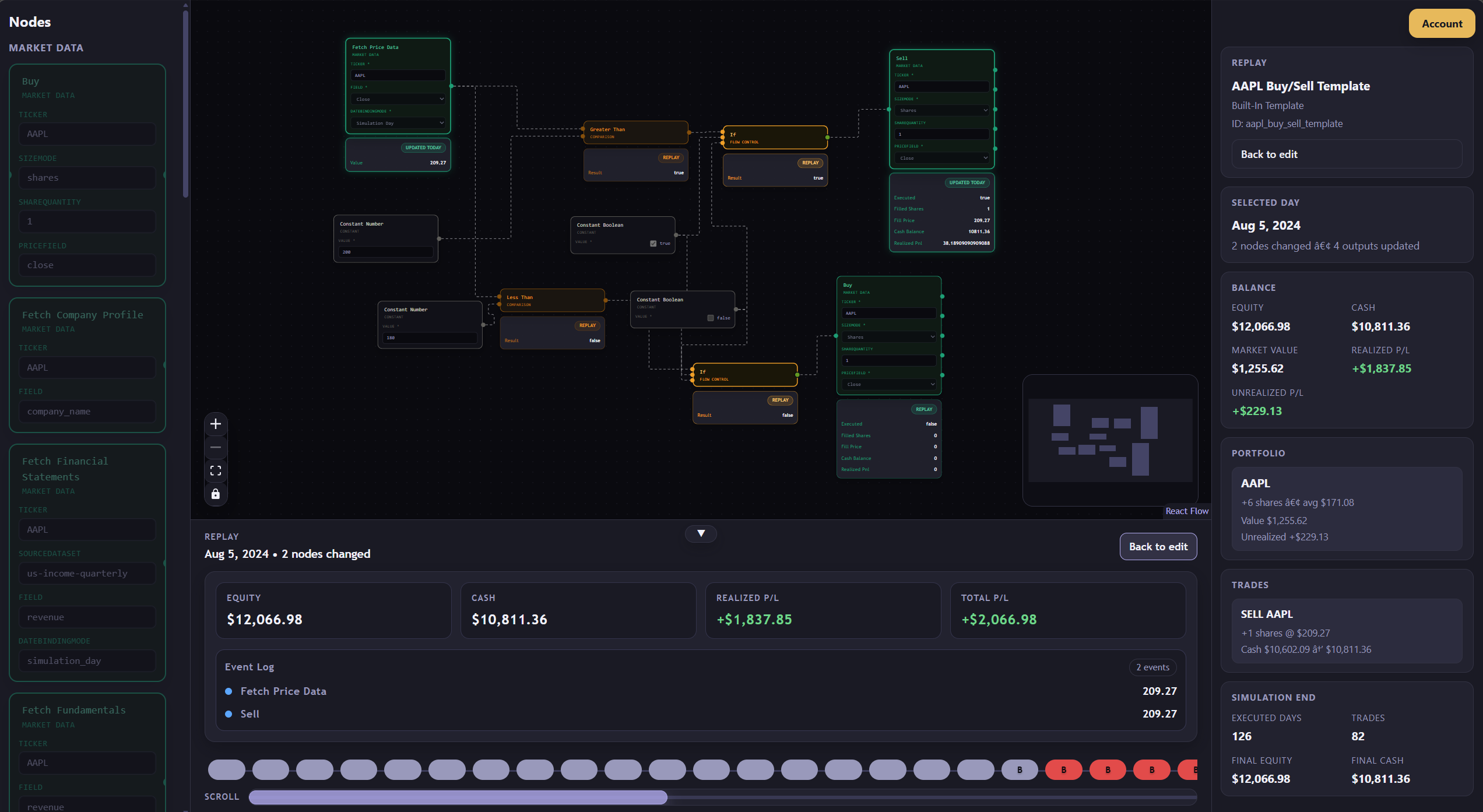Click the grey B timeline day marker
This screenshot has width=1483, height=812.
[x=1020, y=769]
